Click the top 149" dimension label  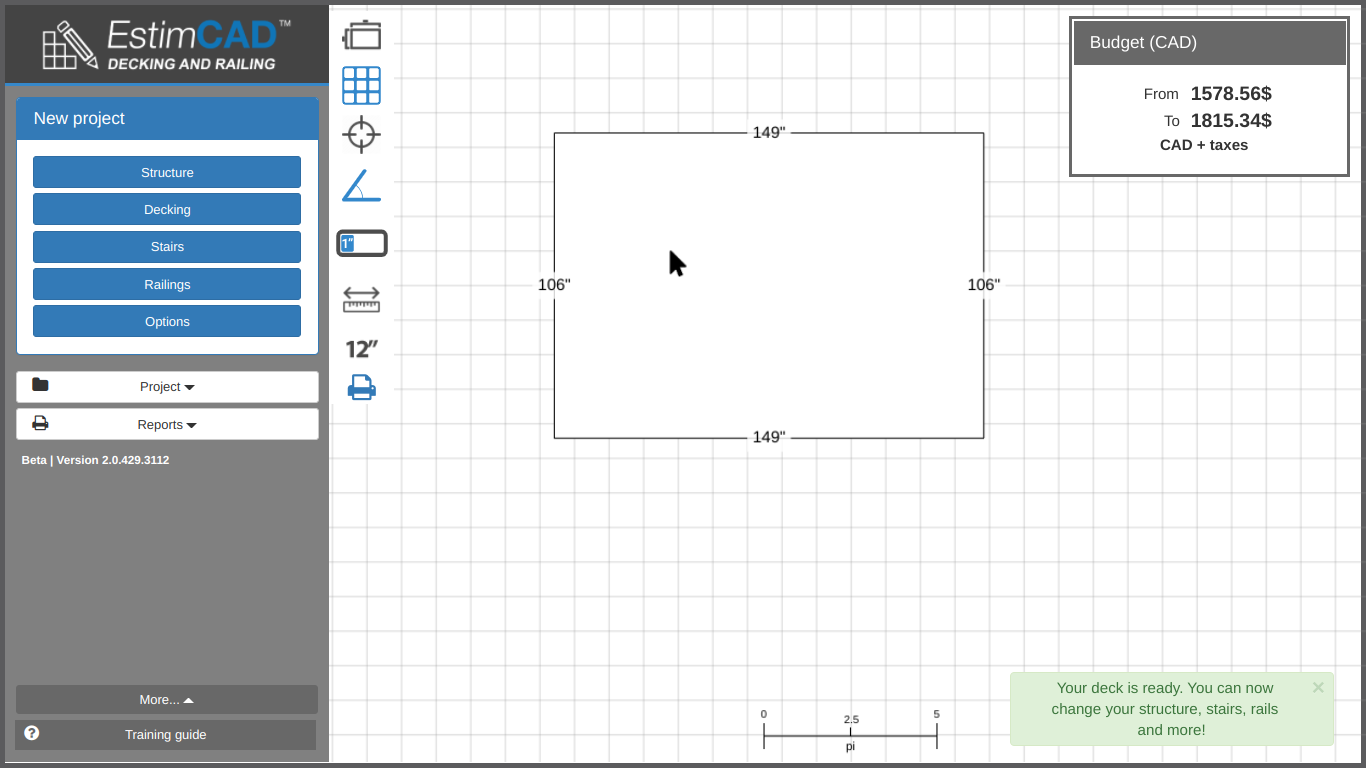[x=769, y=133]
